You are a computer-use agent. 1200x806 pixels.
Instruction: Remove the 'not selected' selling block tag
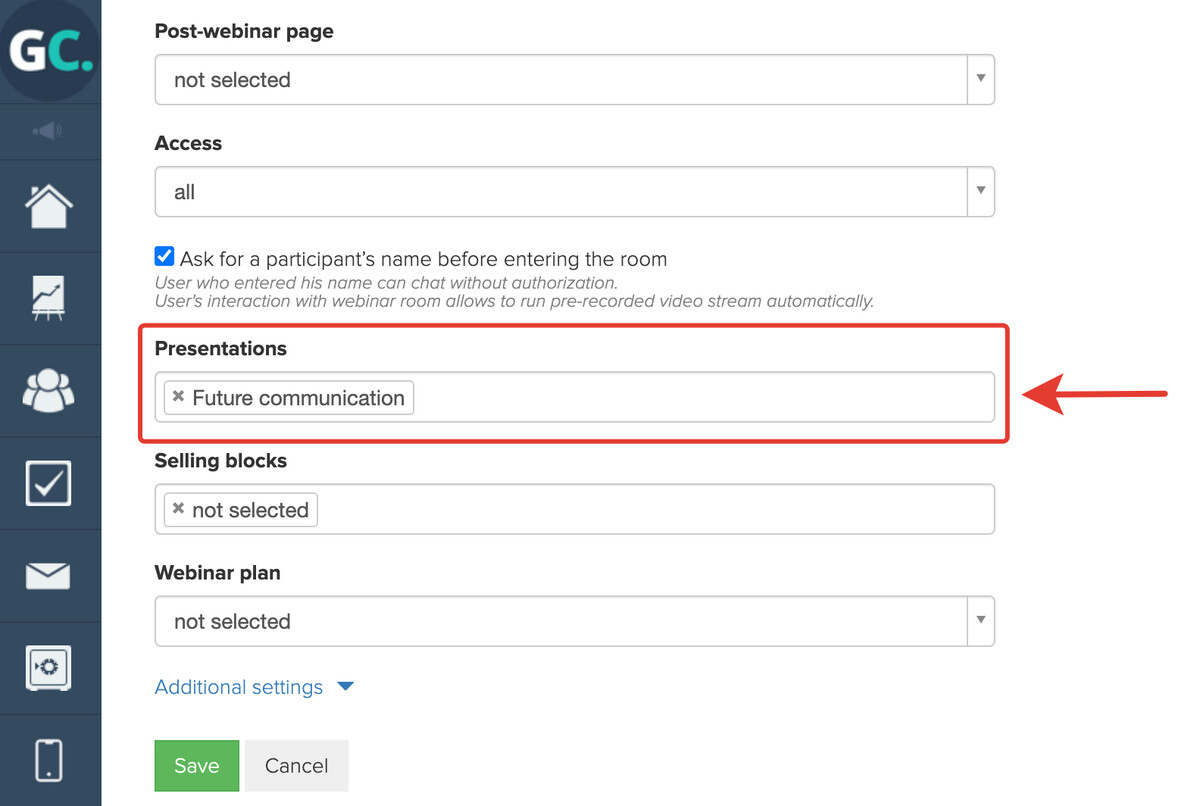point(178,509)
